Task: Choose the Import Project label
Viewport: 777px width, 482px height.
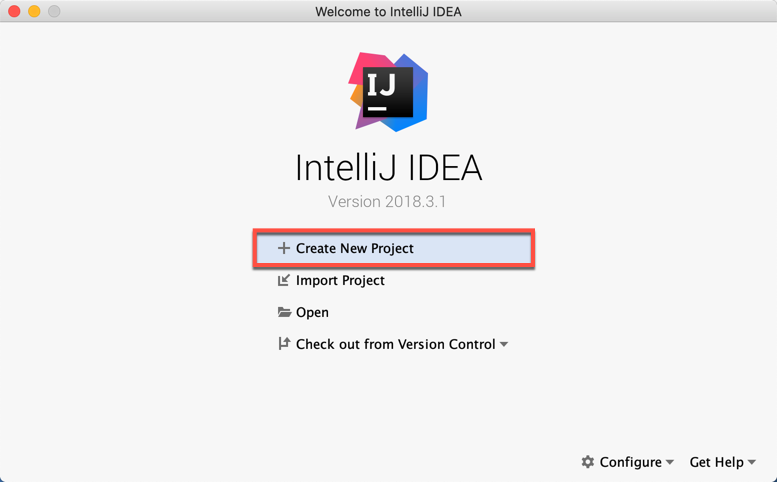Action: click(x=340, y=280)
